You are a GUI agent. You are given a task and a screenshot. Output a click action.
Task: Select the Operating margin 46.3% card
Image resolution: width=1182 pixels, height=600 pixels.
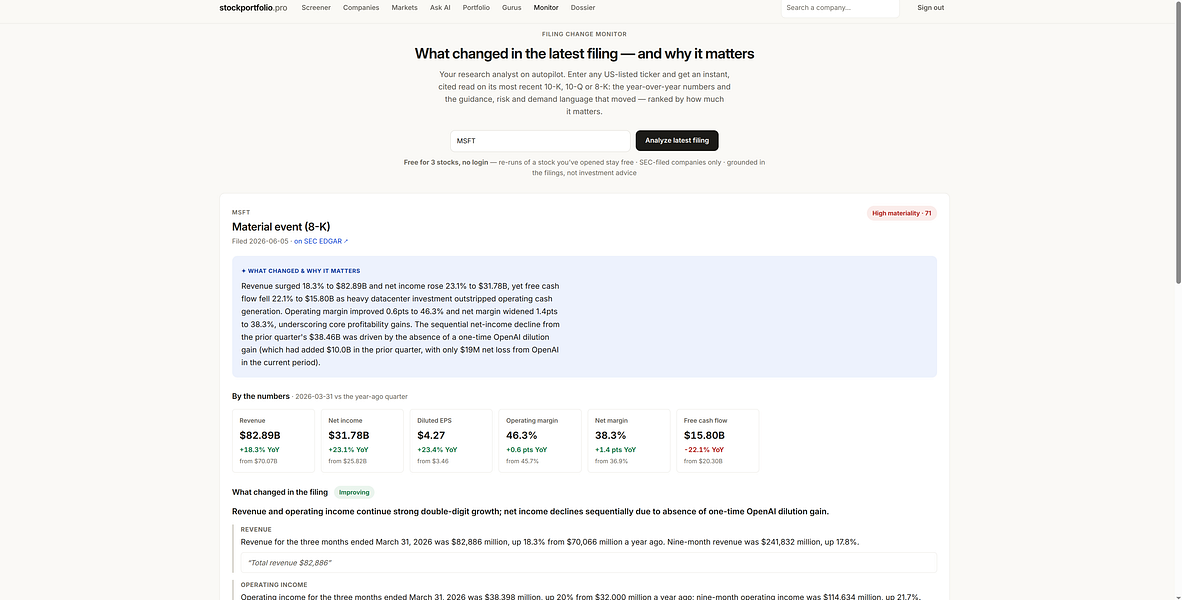540,441
